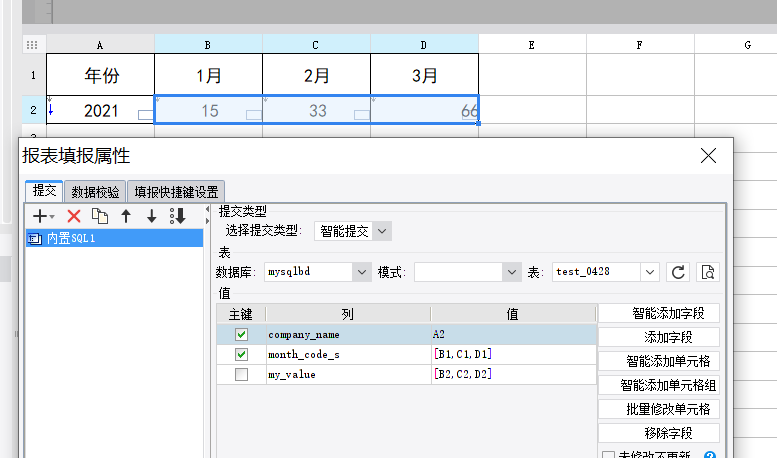The image size is (777, 458).
Task: Click the [B2,C2,D2] value cell
Action: (514, 374)
